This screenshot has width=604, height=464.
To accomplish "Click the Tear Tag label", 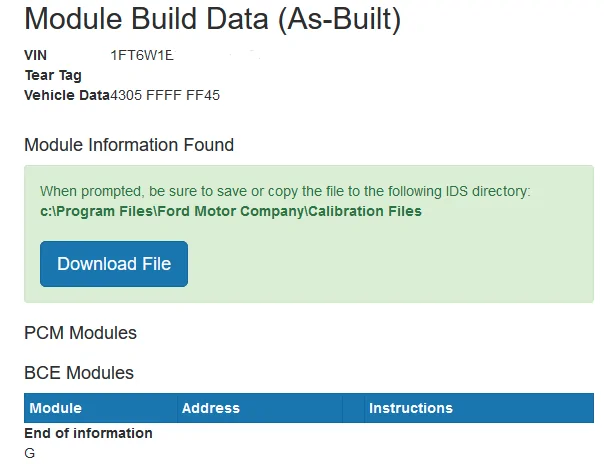I will [x=53, y=75].
